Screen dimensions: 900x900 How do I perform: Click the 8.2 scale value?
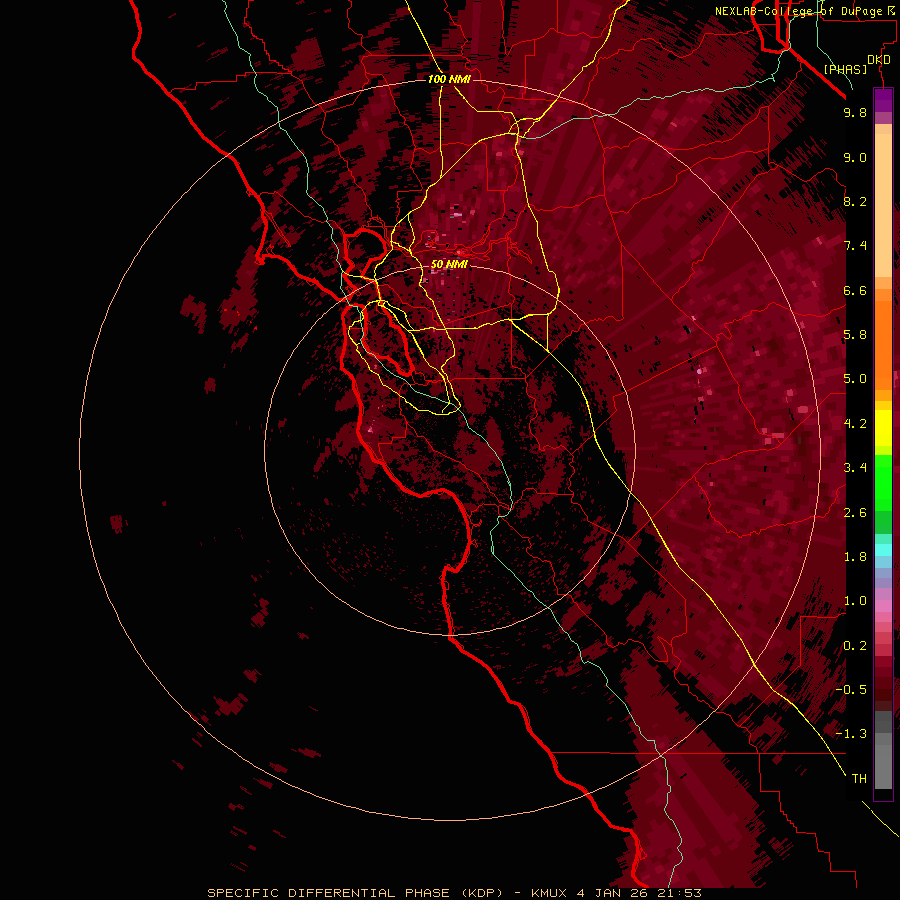[855, 201]
